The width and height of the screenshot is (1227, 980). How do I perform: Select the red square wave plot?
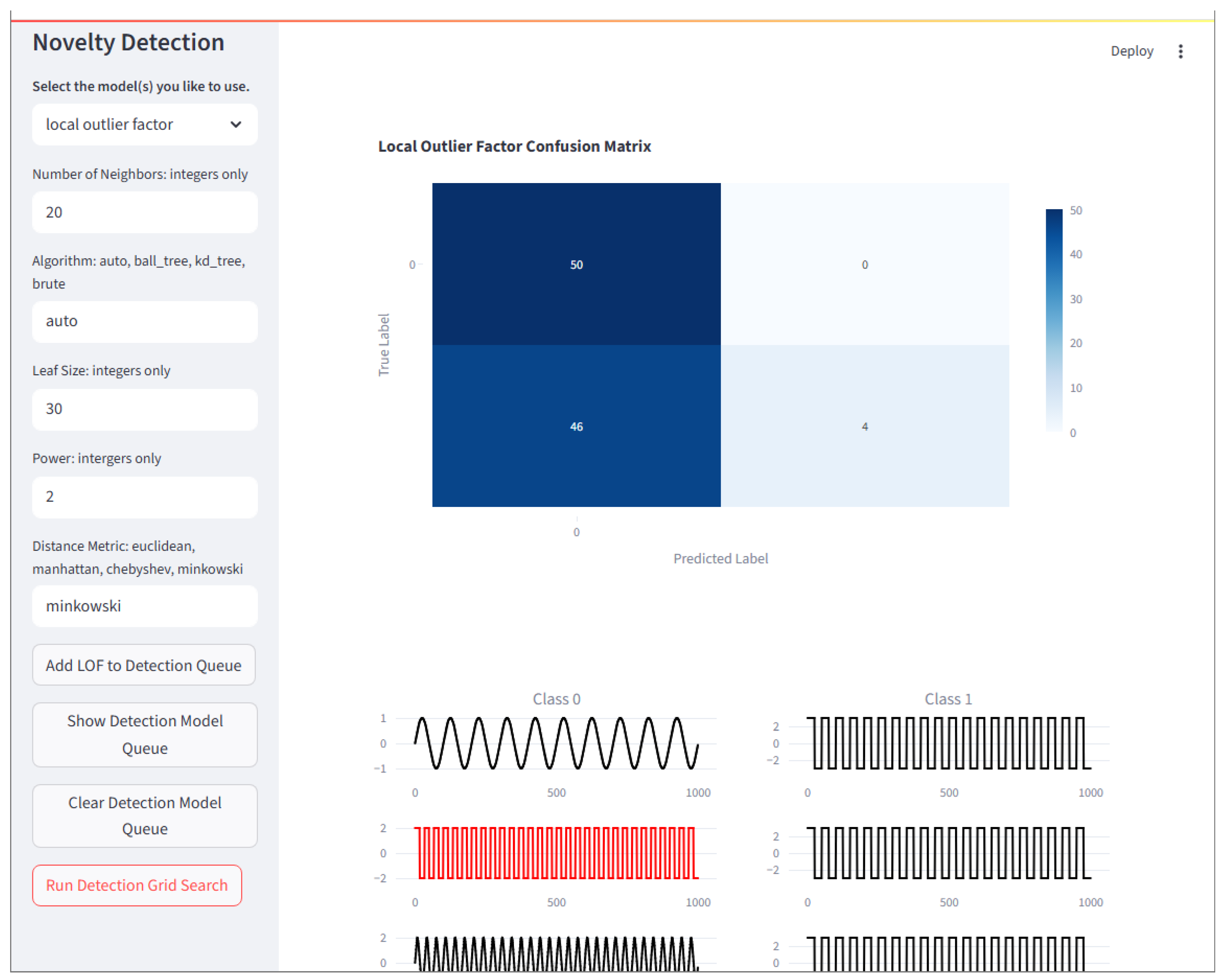[x=556, y=853]
